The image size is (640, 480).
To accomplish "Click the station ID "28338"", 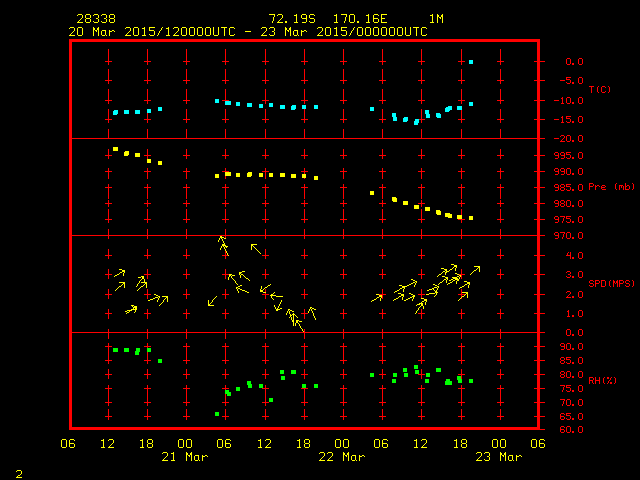I will pyautogui.click(x=96, y=19).
